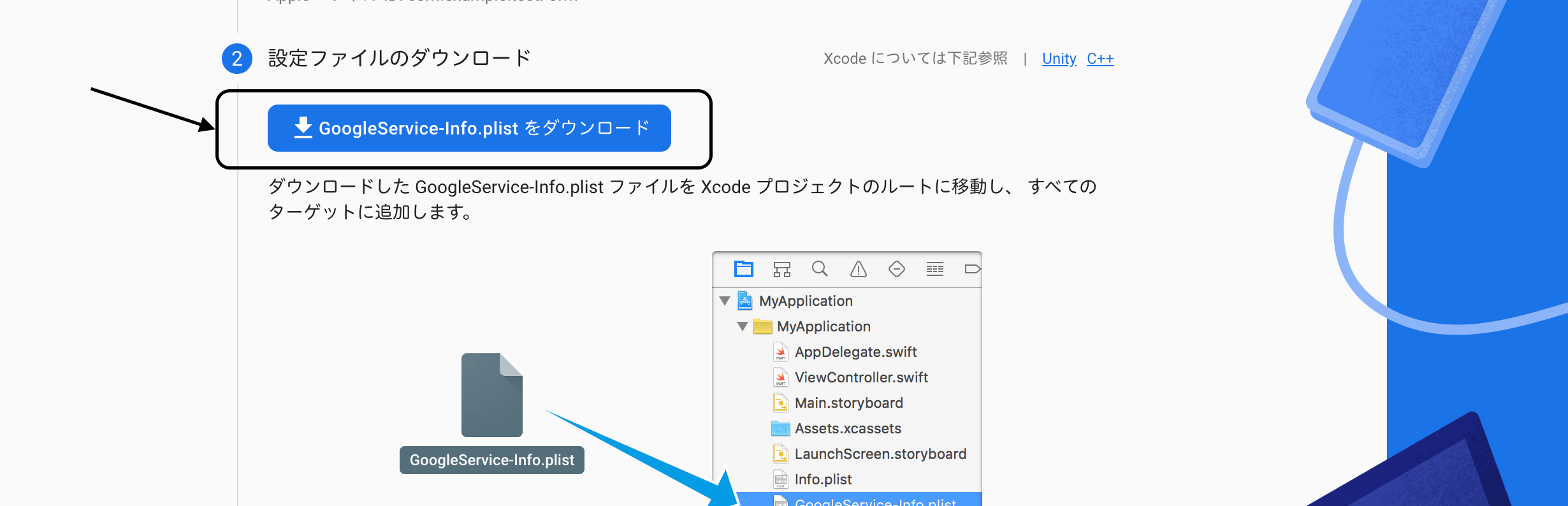Click the 設定ファイルのダウンロード step heading
Screen dimensions: 1568x506
click(400, 59)
